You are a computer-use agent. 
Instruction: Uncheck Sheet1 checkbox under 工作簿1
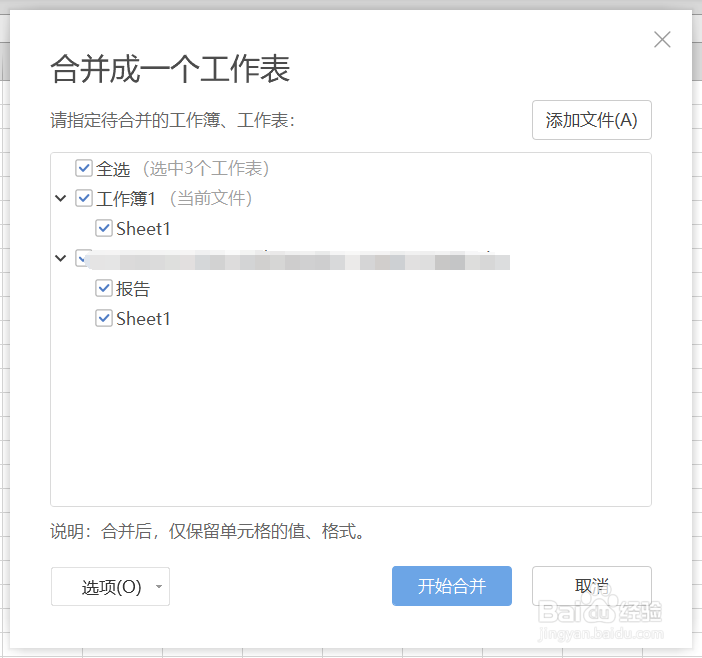coord(104,228)
